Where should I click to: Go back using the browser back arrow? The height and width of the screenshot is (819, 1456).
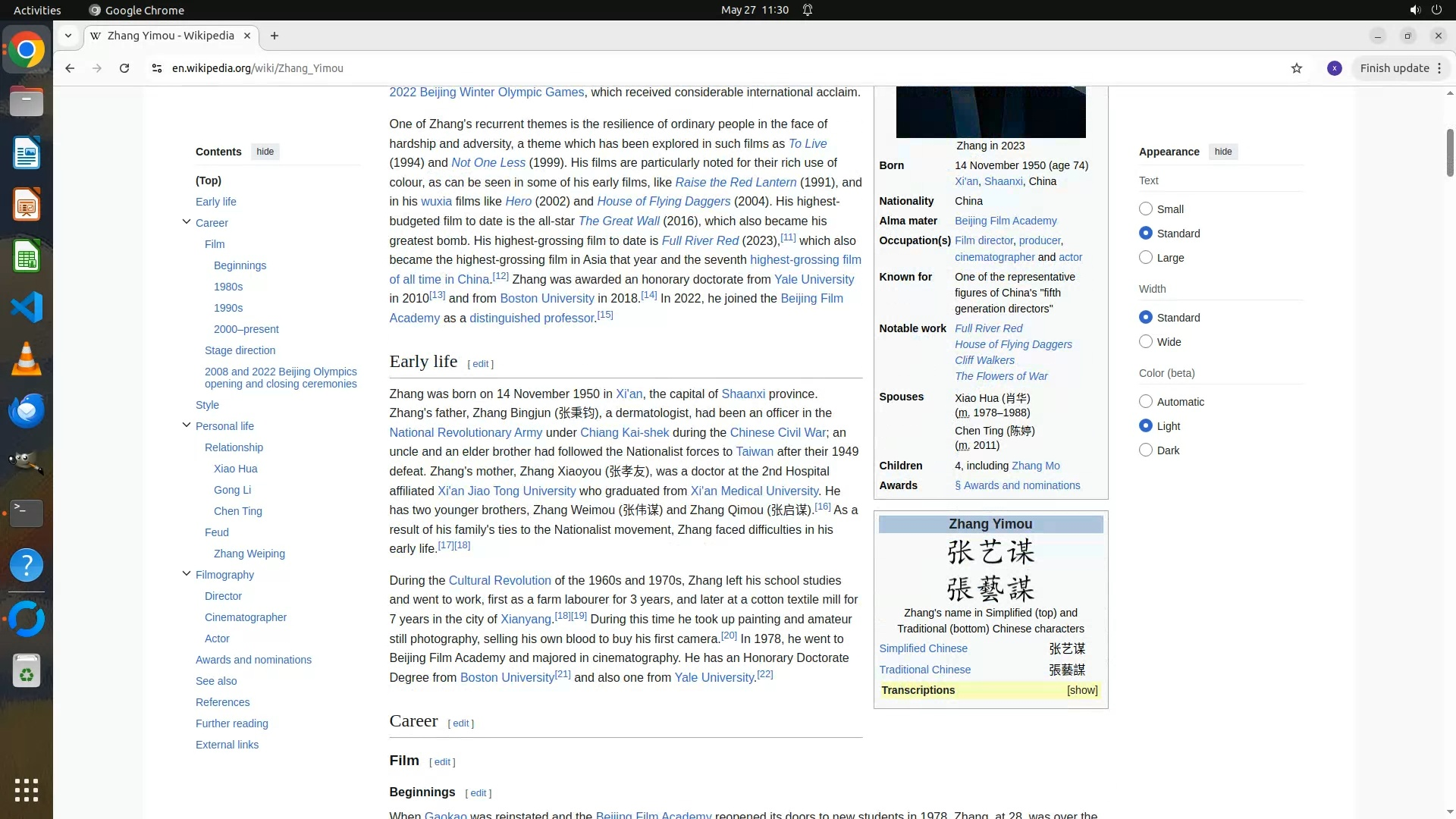point(70,68)
